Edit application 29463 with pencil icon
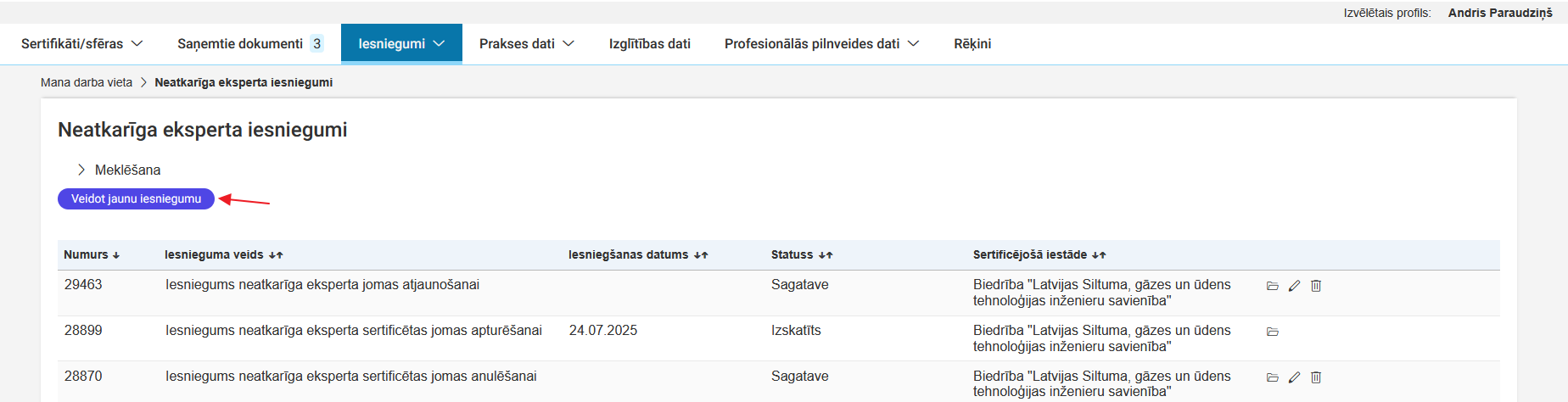1568x402 pixels. [1294, 286]
